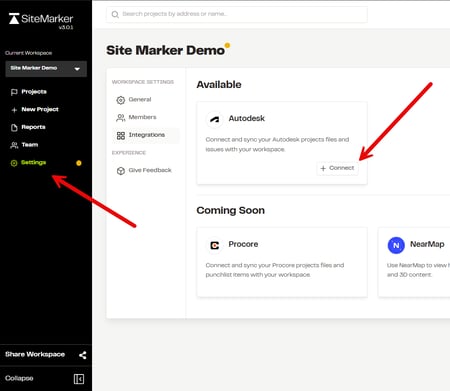Click the Autodesk logo icon
This screenshot has width=450, height=391.
pos(214,119)
